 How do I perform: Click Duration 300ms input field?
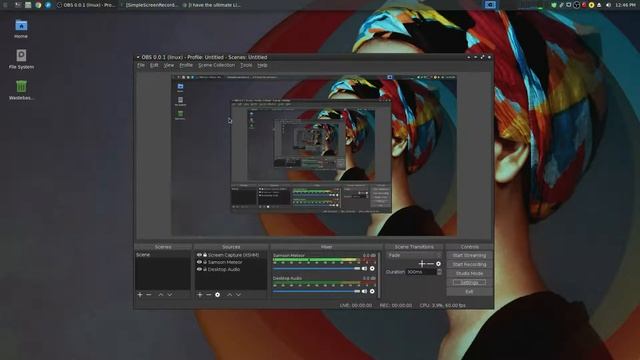(x=421, y=272)
